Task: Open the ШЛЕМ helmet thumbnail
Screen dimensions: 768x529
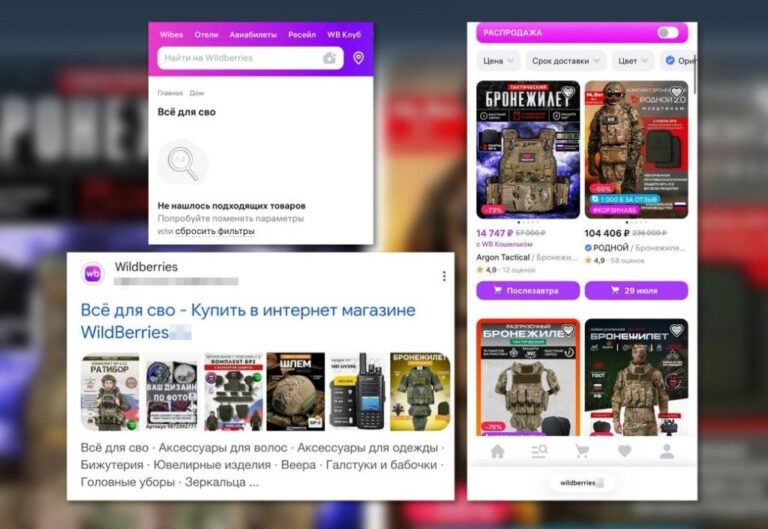Action: pos(295,392)
